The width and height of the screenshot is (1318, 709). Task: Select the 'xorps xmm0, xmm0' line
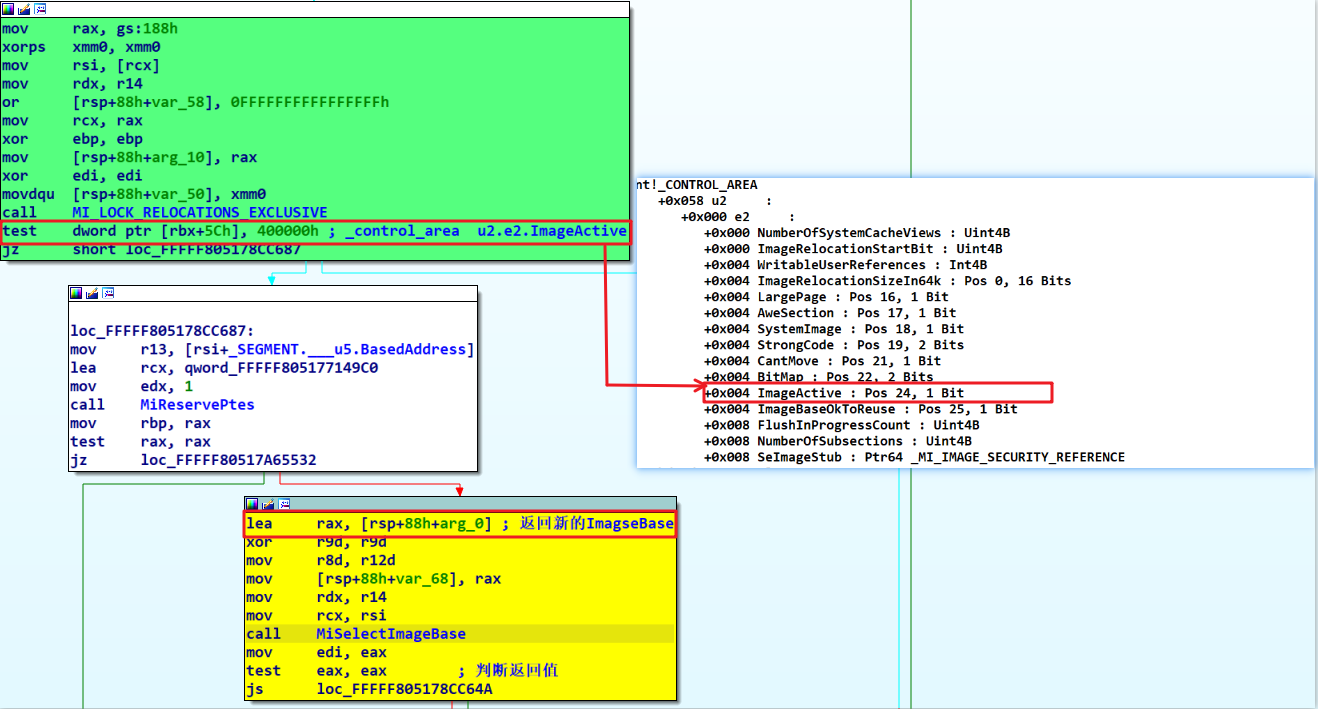pos(82,47)
